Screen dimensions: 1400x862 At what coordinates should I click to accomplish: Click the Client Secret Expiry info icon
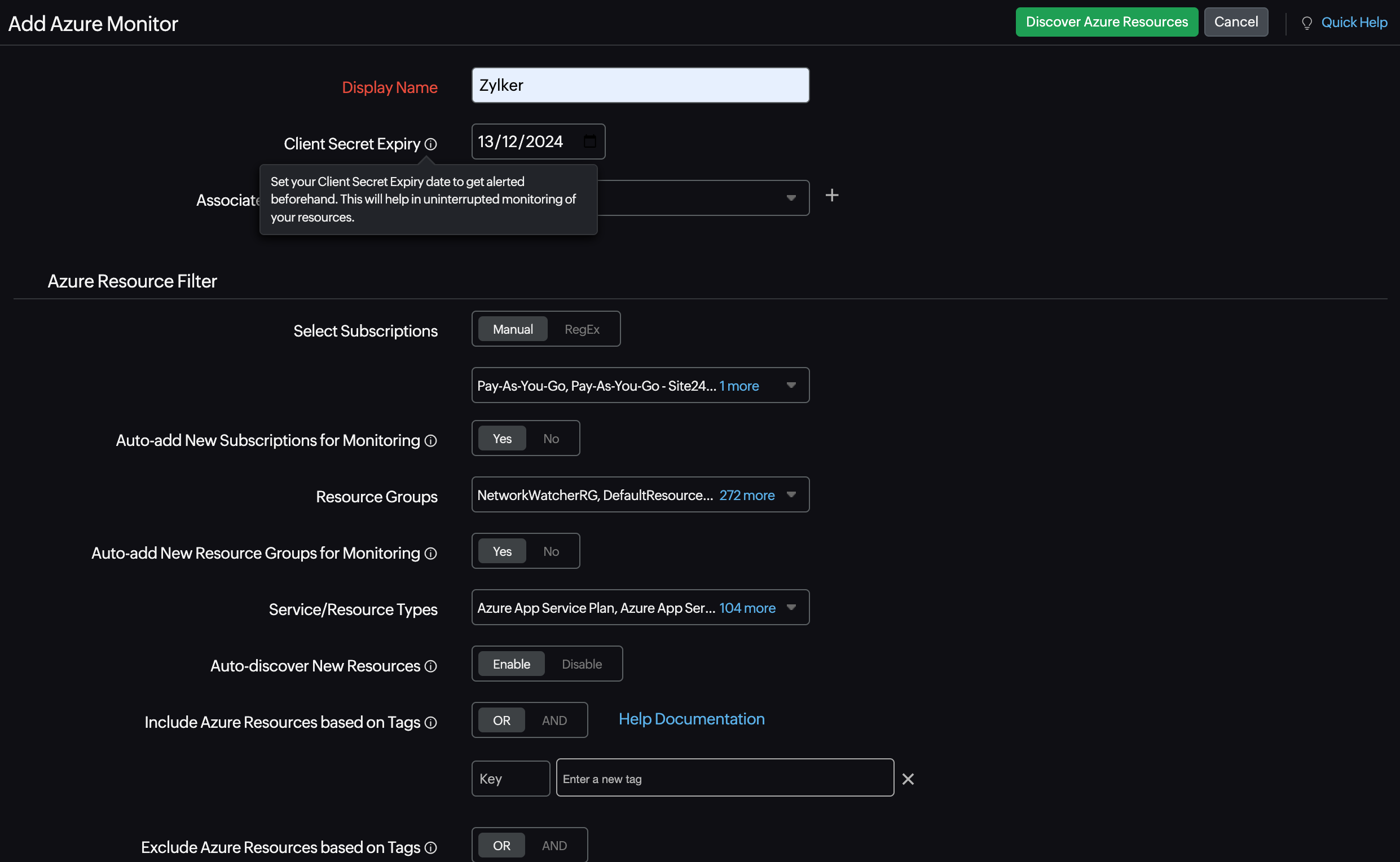(430, 144)
